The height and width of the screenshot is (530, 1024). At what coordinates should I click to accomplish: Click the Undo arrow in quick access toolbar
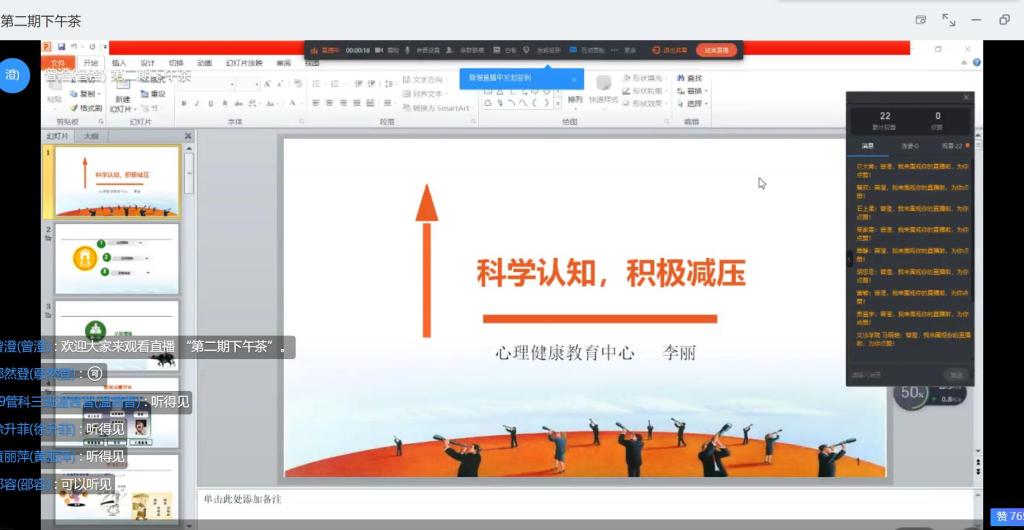74,47
